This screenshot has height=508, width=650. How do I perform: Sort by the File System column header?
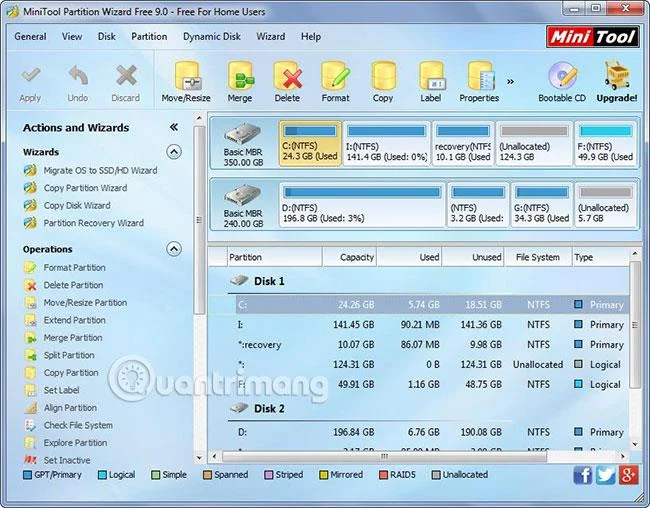538,257
